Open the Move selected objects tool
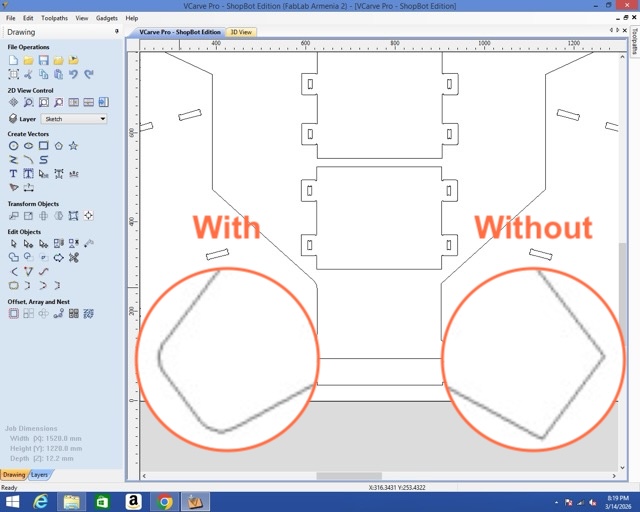This screenshot has width=640, height=512. click(x=13, y=216)
